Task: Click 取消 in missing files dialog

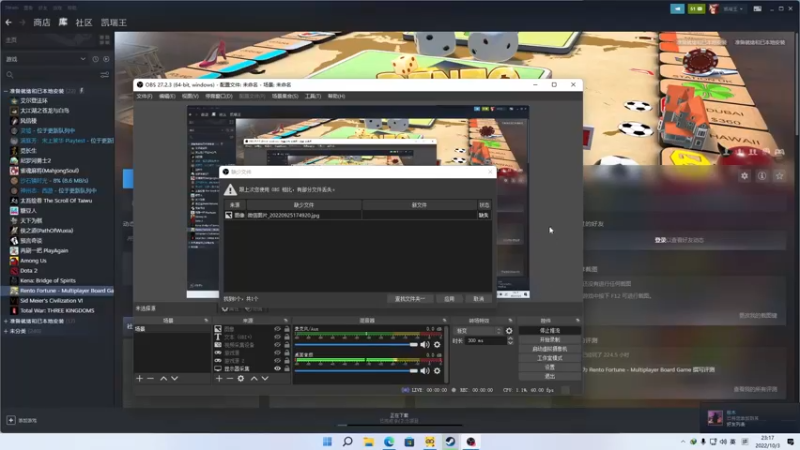Action: [479, 299]
